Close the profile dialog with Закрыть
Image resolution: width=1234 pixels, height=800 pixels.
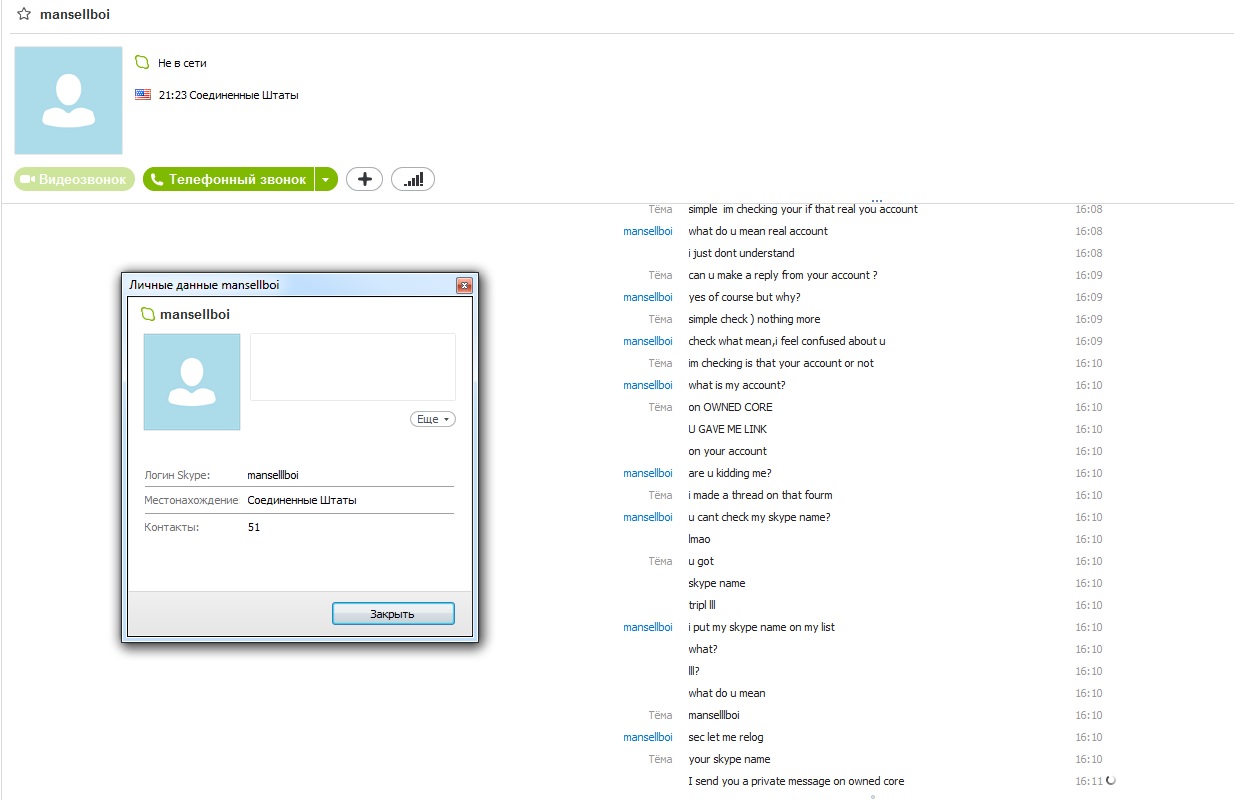click(393, 614)
